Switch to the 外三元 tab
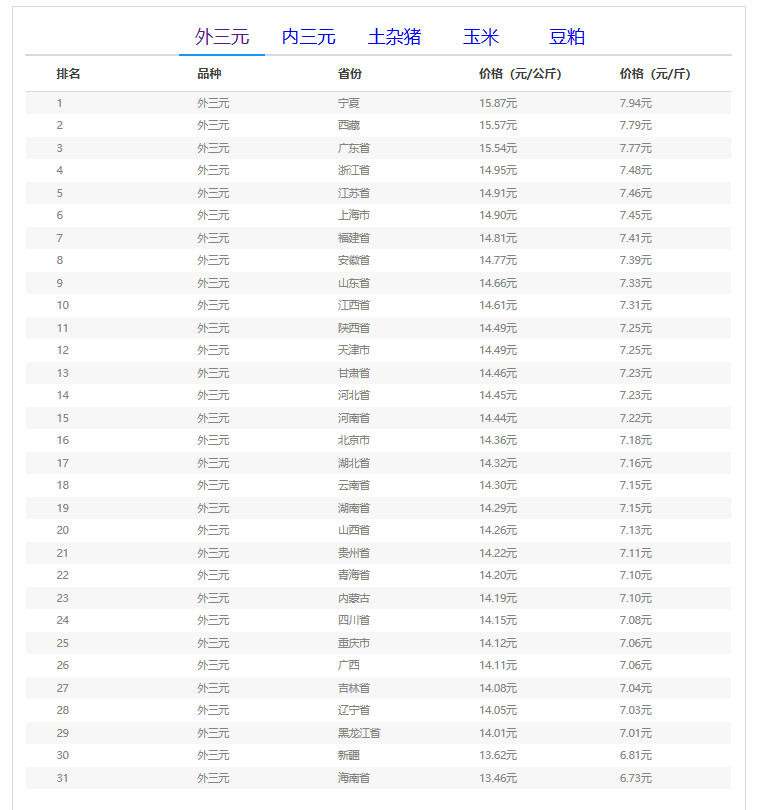This screenshot has height=810, width=766. [222, 37]
